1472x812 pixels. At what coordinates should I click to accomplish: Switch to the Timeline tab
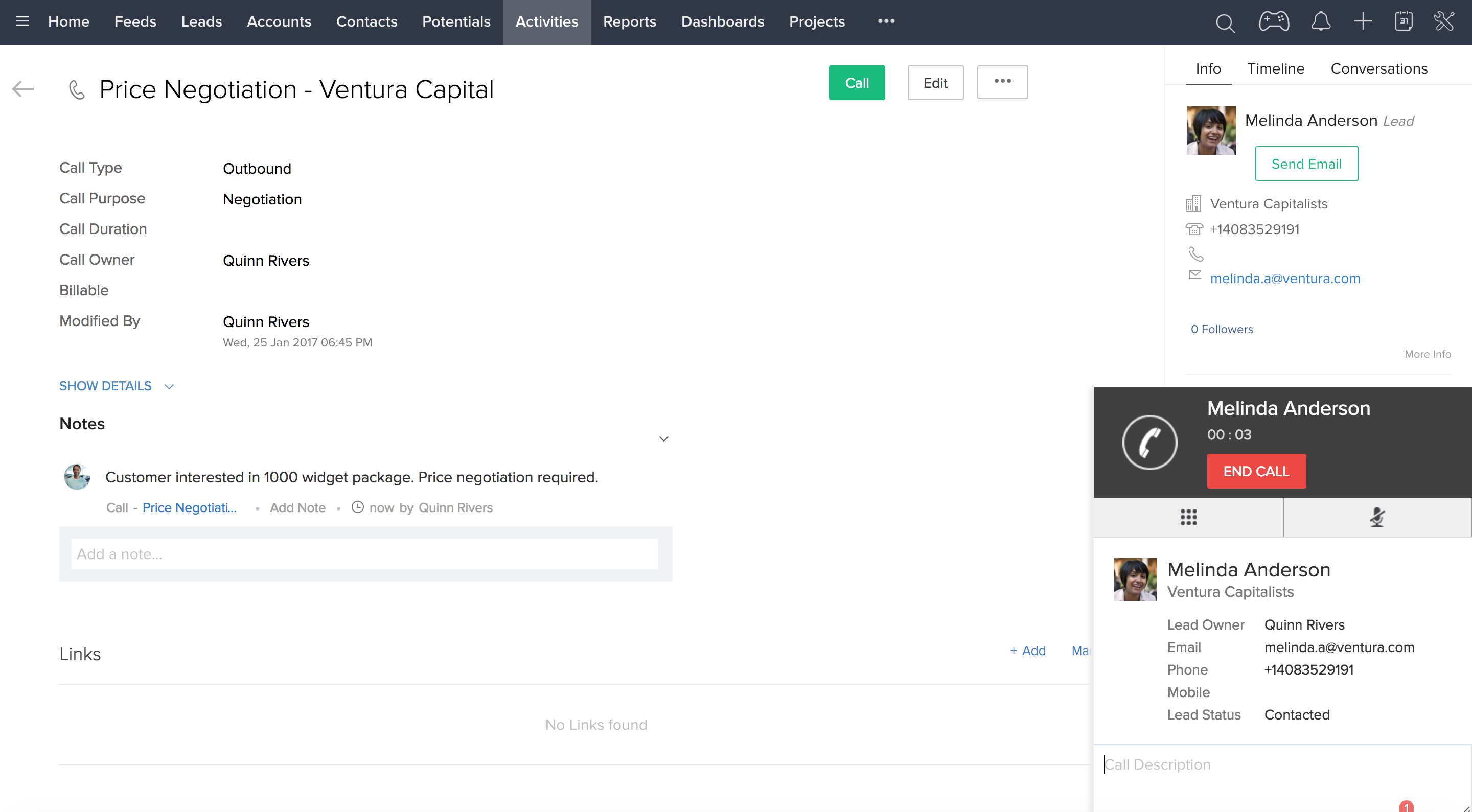click(x=1275, y=68)
